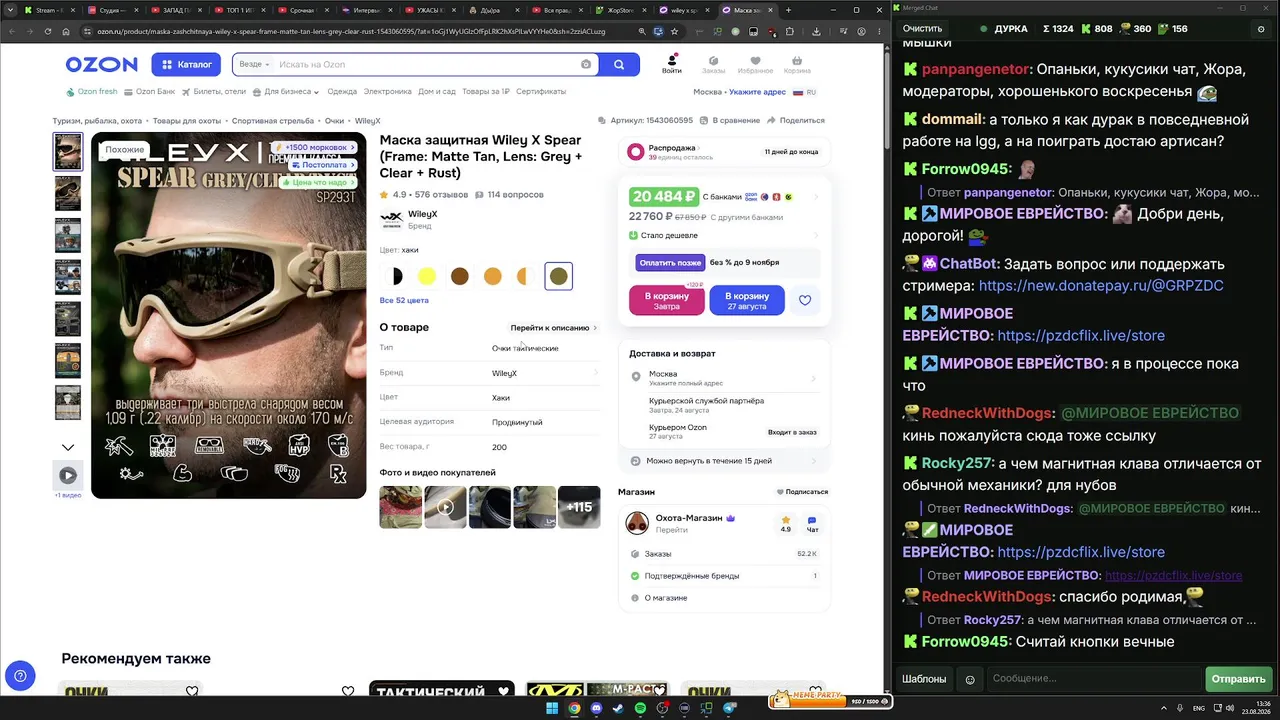Play the product video thumbnail button
Viewport: 1280px width, 720px height.
(68, 476)
